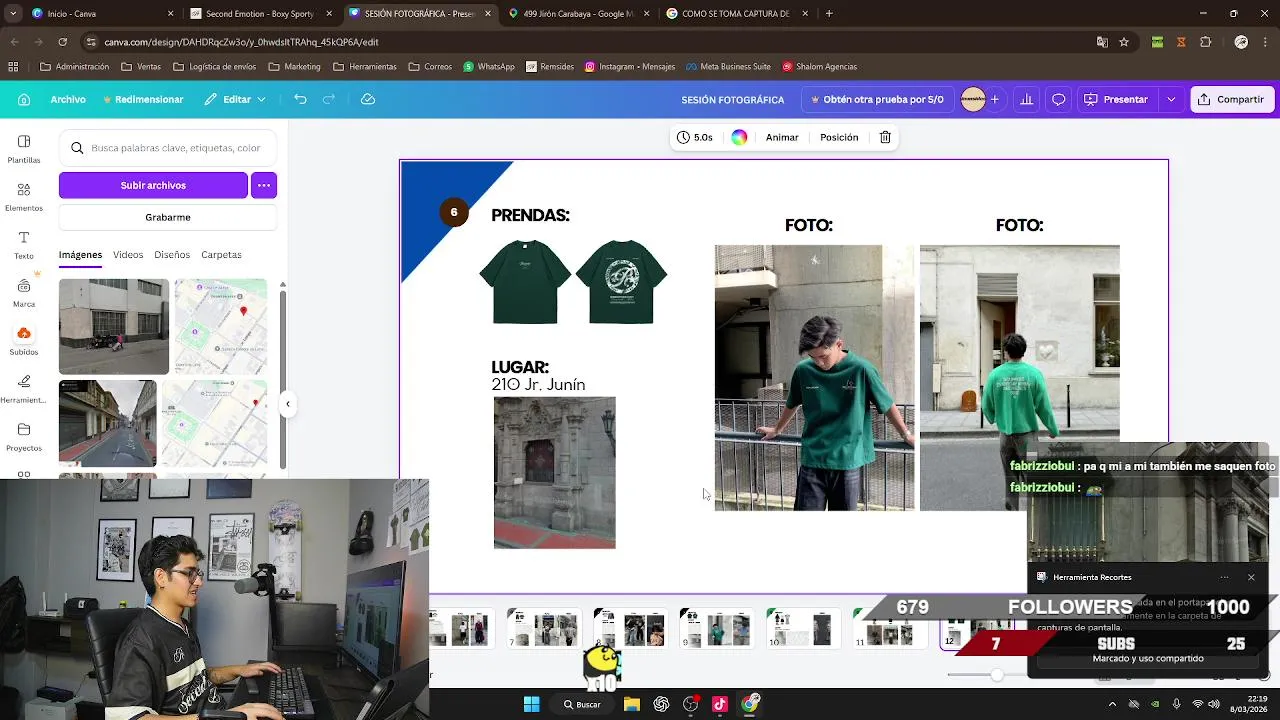Redo the last action
This screenshot has width=1280, height=720.
click(328, 99)
